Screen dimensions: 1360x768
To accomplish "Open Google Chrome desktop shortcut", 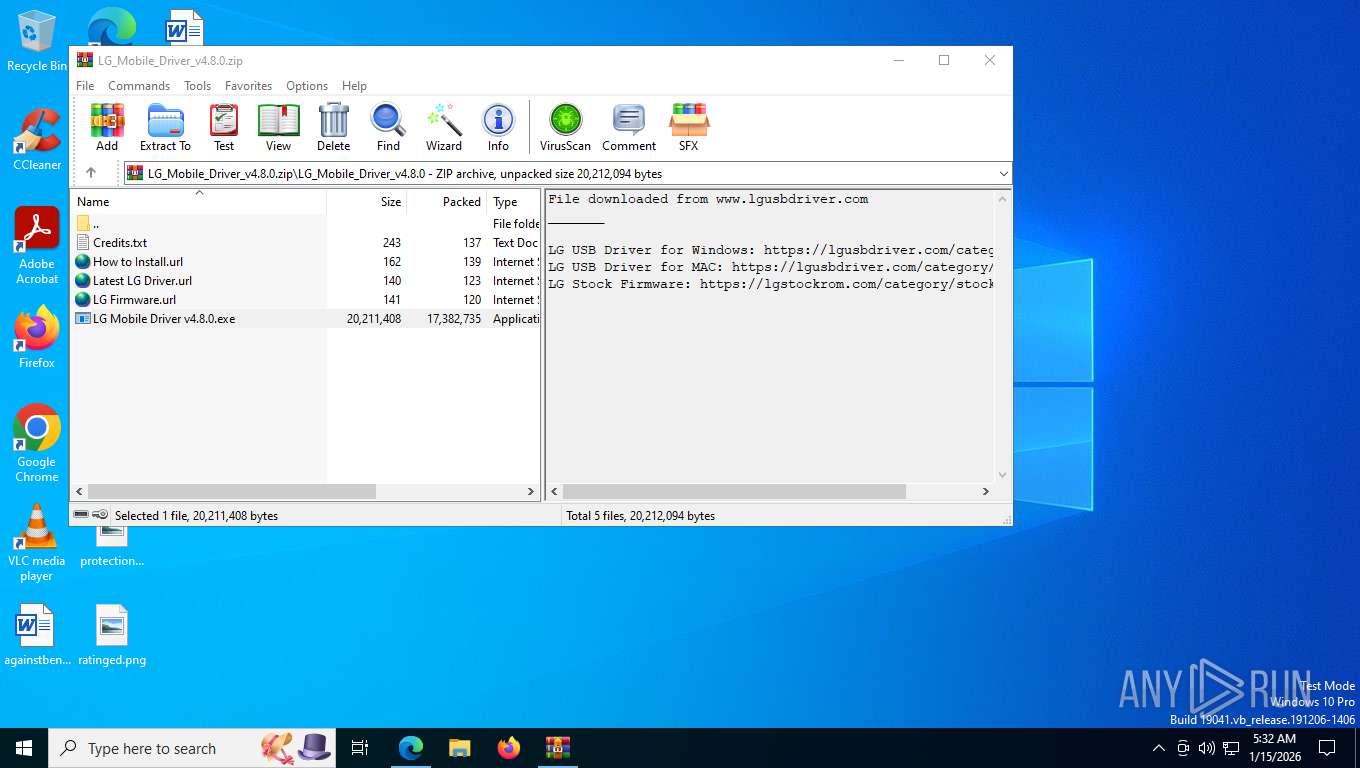I will click(37, 443).
